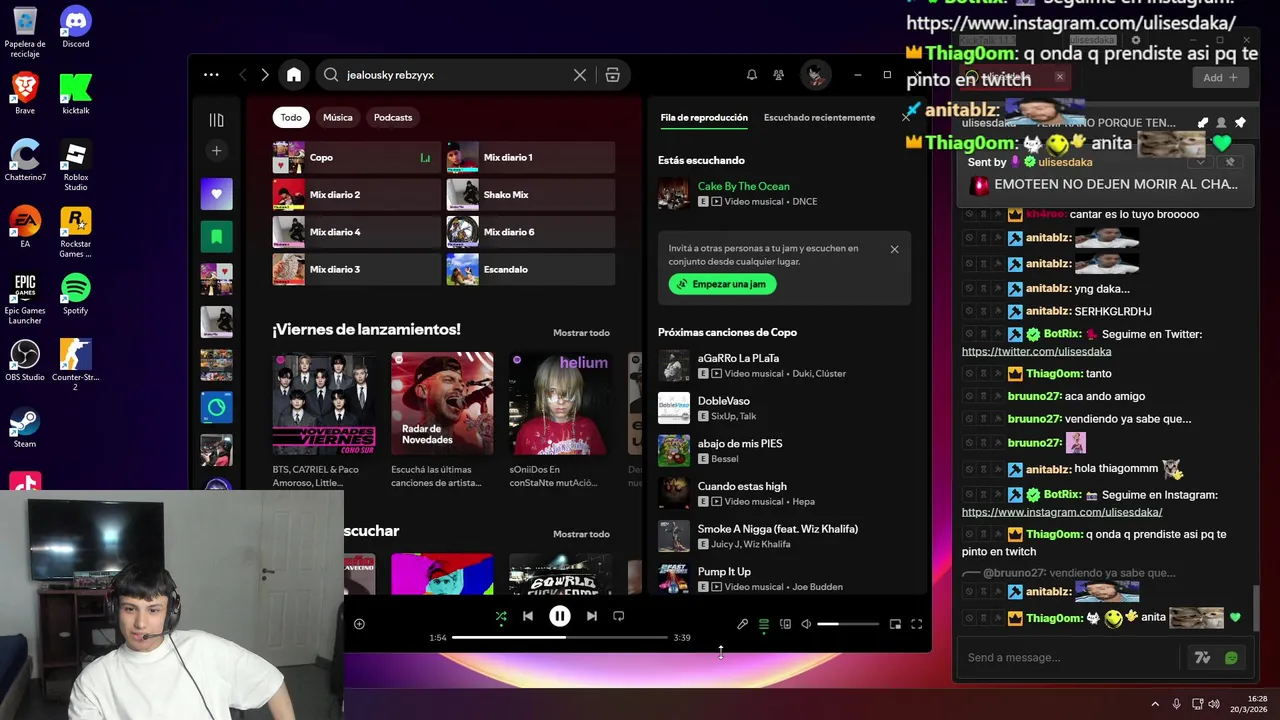
Task: Select aGaRRo La PLaTa in queue
Action: click(783, 365)
